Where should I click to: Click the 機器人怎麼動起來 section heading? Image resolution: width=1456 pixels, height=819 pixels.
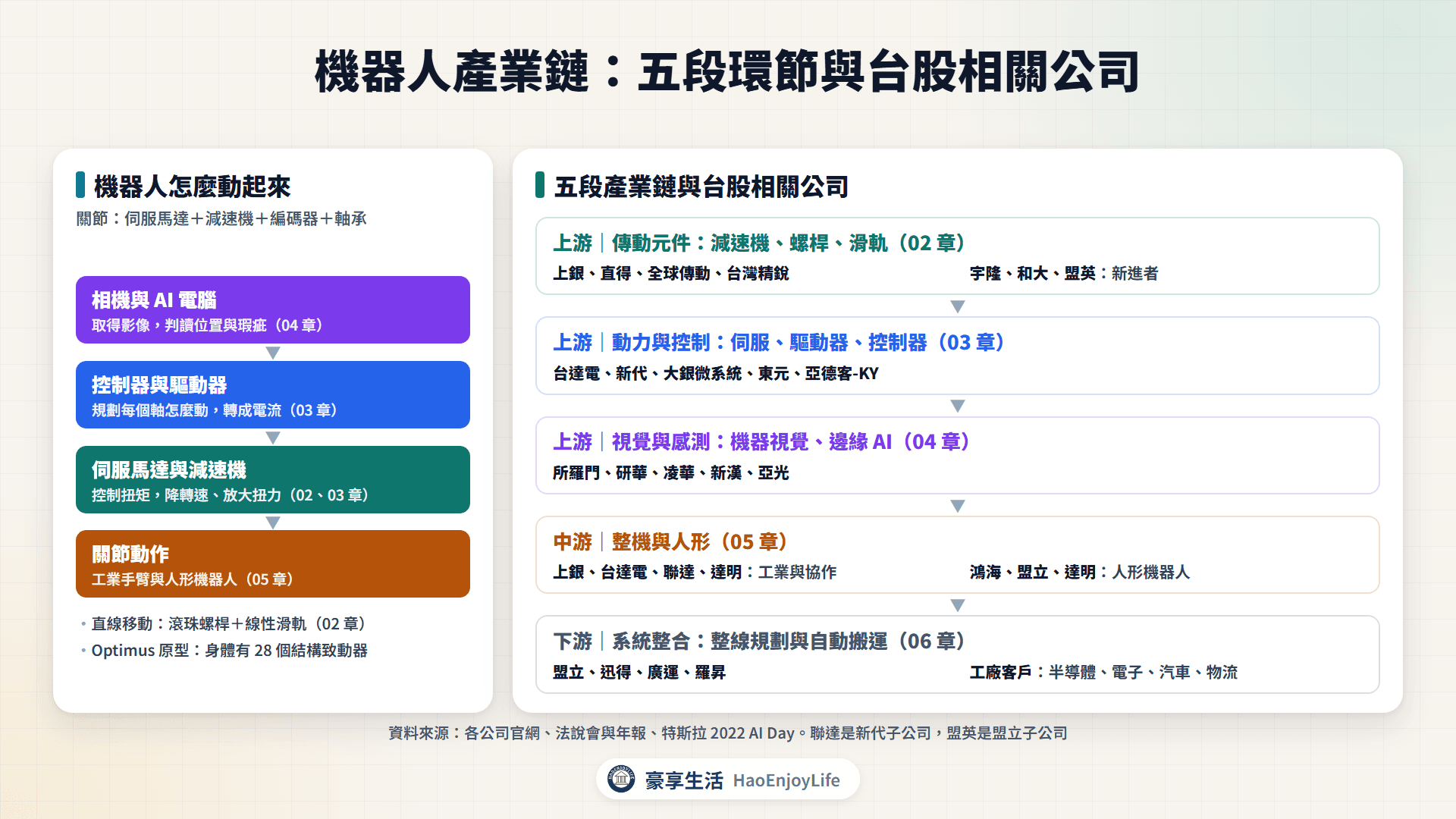[x=192, y=186]
